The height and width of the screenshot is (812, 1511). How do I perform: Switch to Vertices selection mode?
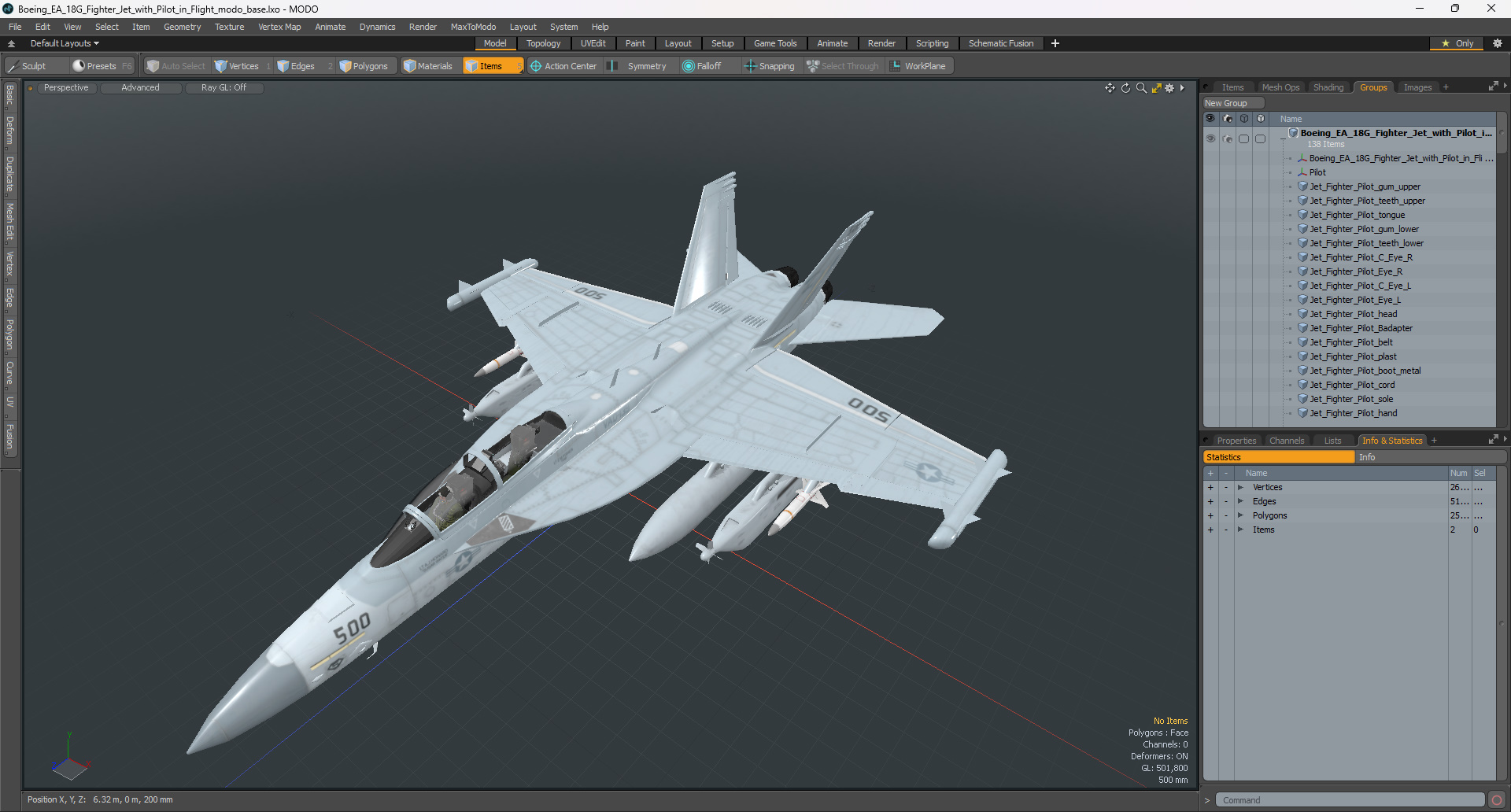242,66
